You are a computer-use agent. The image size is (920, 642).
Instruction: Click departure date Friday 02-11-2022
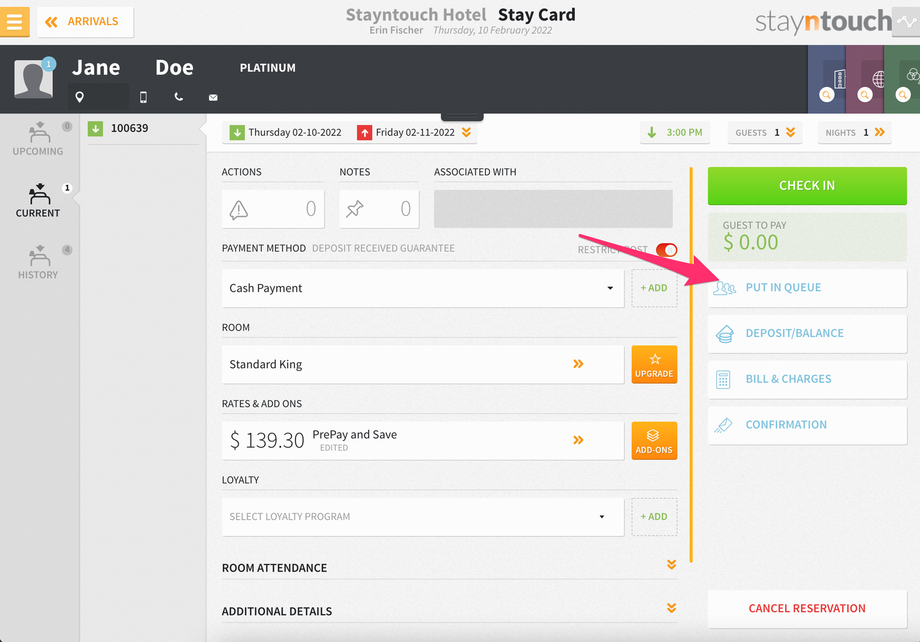click(x=406, y=133)
